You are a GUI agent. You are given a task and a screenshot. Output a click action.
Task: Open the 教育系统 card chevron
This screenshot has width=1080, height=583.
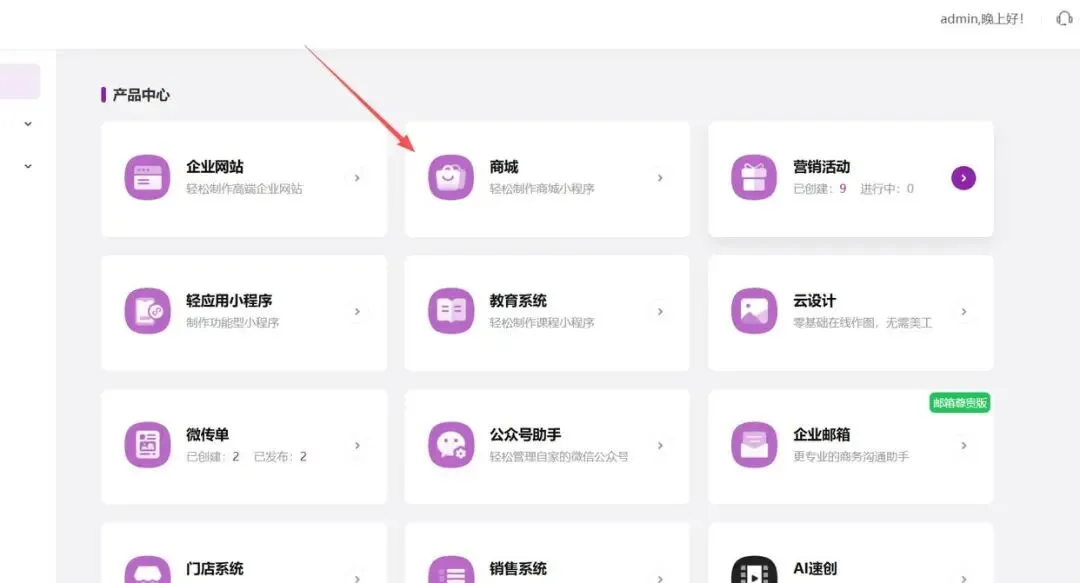tap(660, 312)
